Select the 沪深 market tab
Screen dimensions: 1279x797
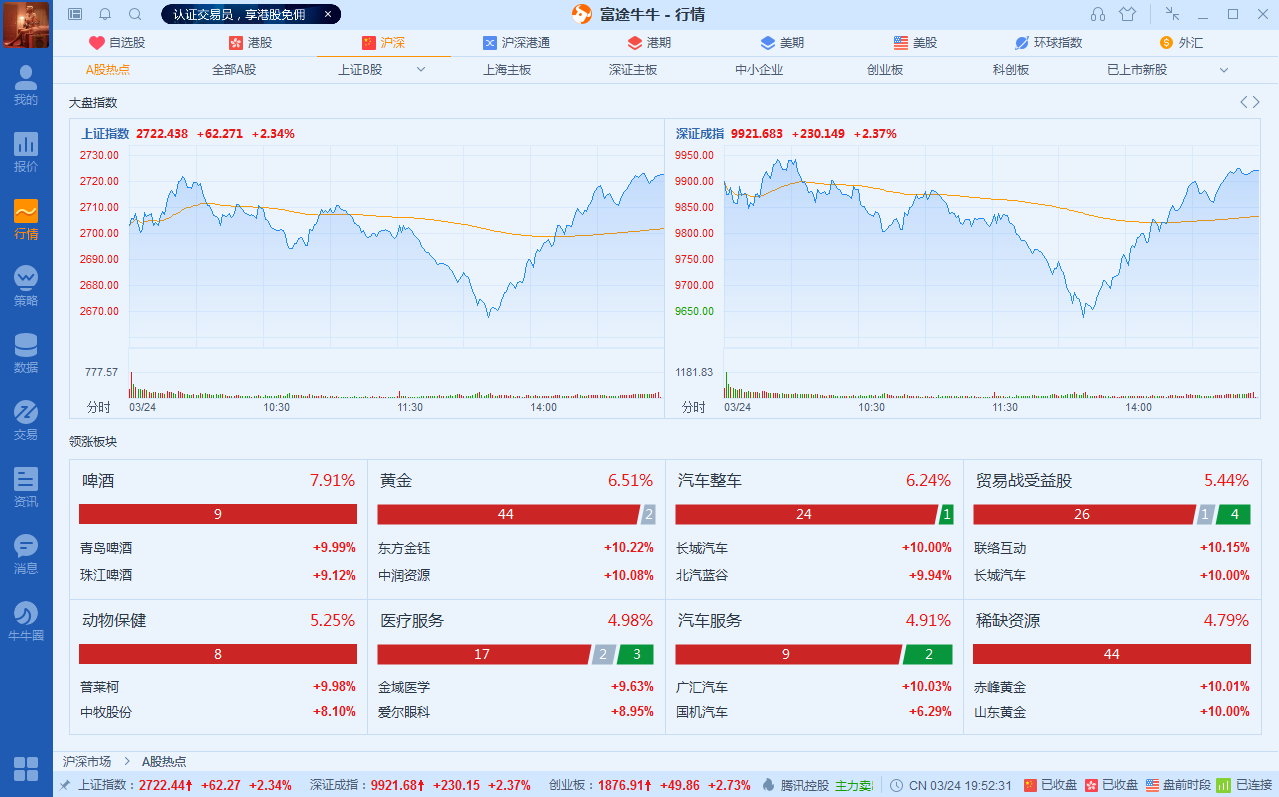384,43
